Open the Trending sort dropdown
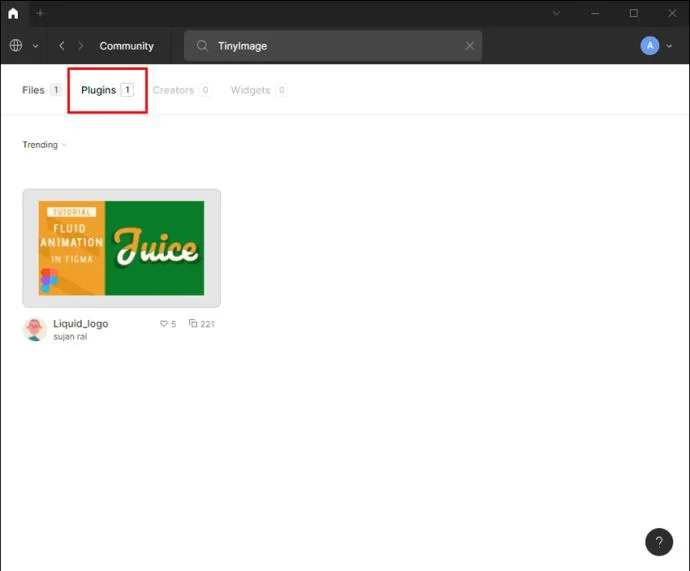 click(44, 145)
